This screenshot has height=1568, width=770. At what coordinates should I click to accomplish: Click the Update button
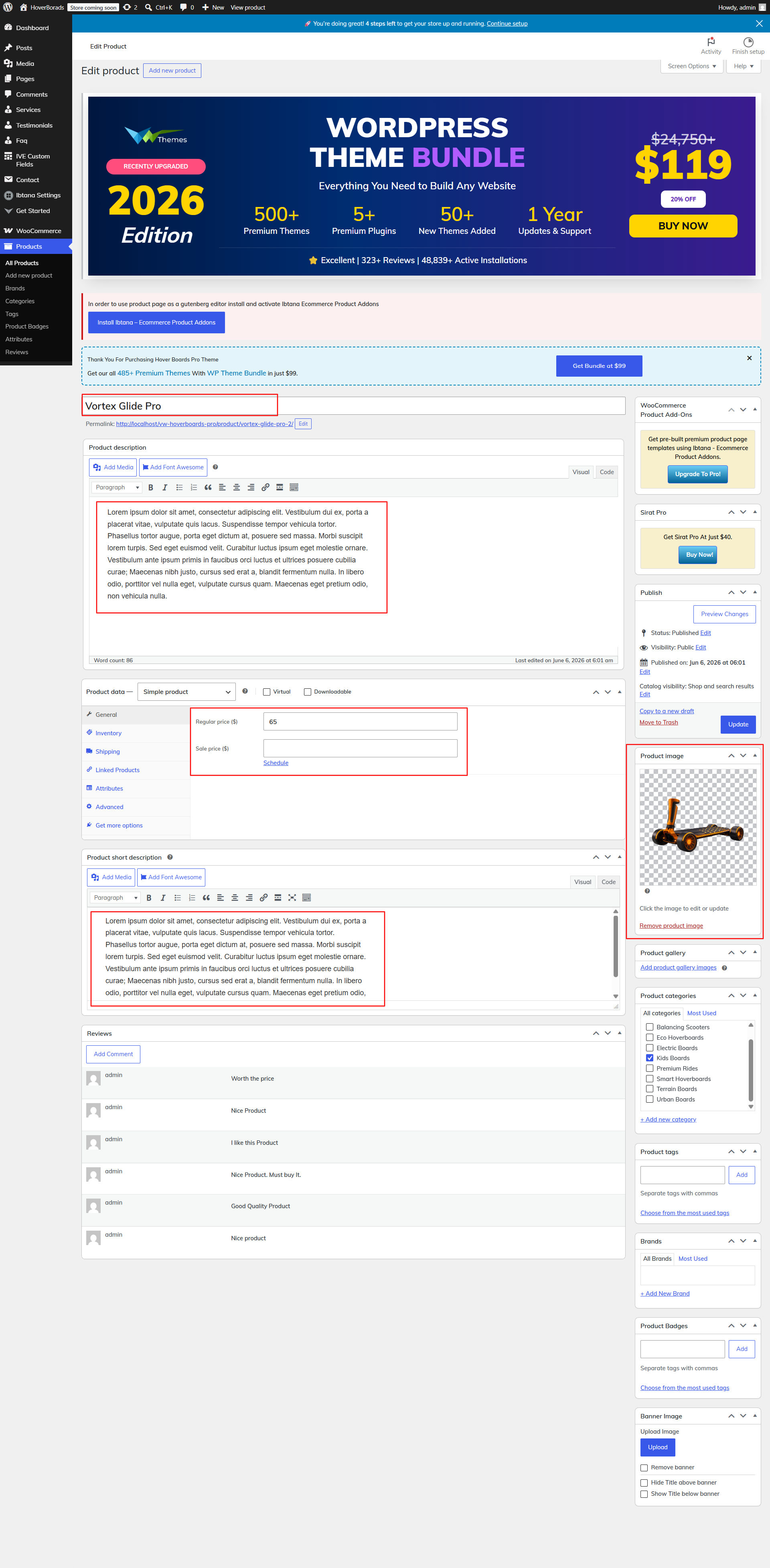(738, 724)
